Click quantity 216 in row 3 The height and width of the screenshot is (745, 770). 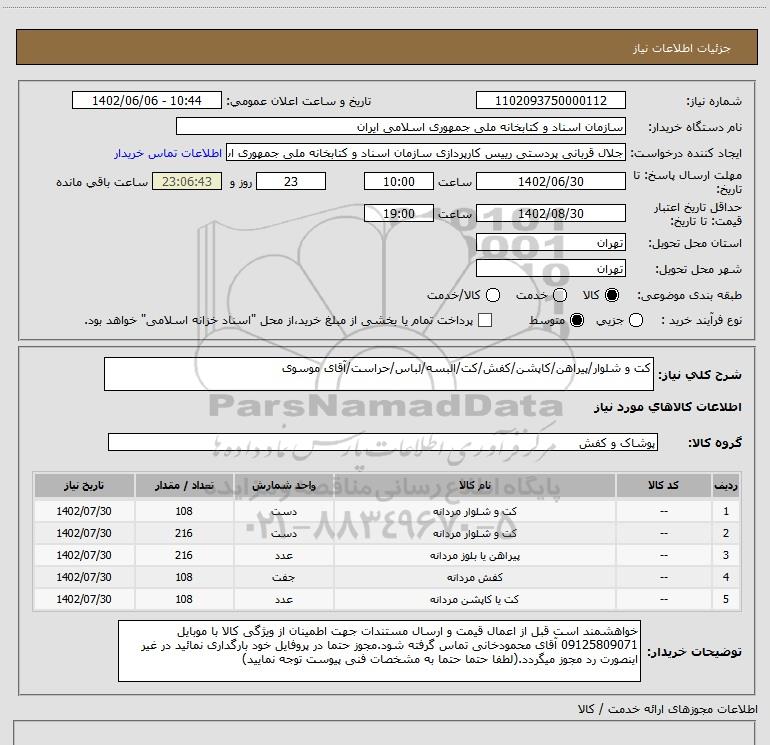pyautogui.click(x=184, y=555)
